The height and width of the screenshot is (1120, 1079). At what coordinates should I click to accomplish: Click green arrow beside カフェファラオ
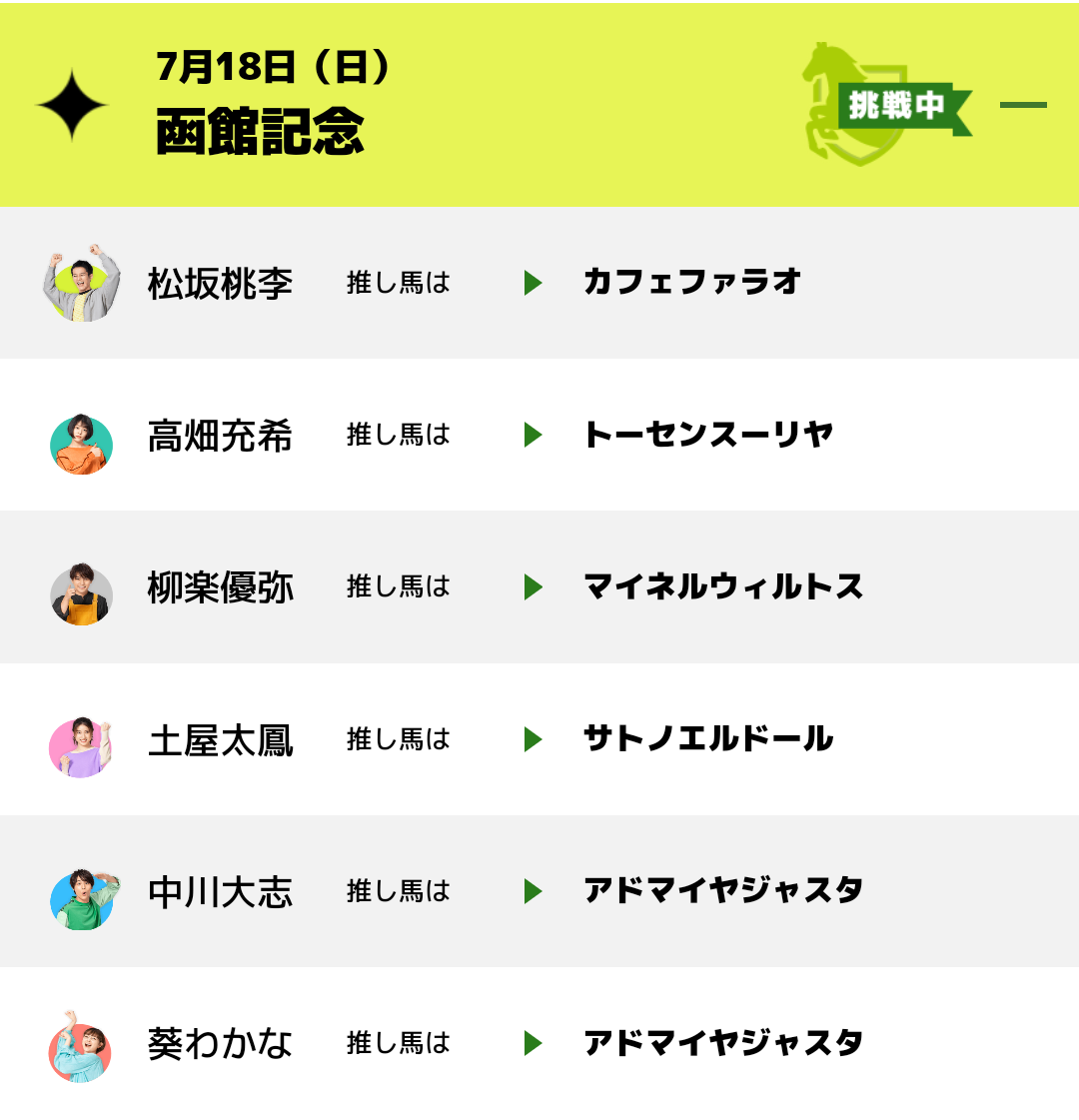click(x=533, y=283)
